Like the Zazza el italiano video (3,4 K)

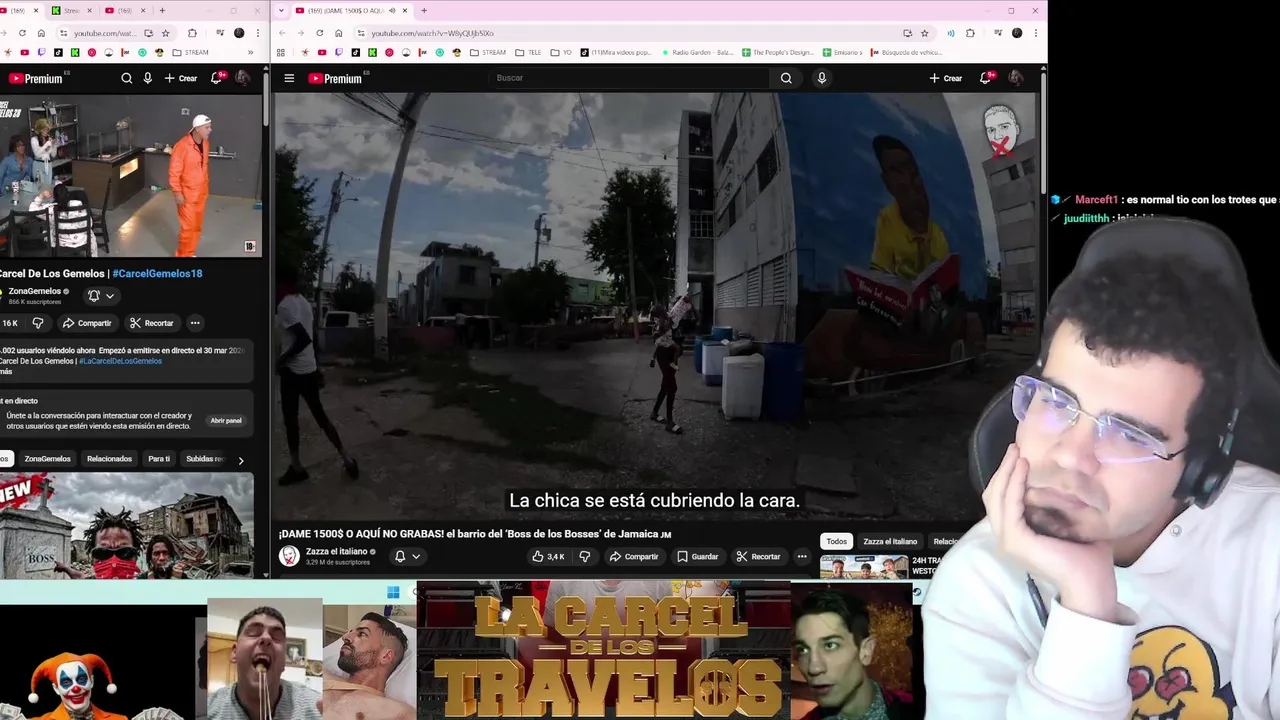[548, 556]
